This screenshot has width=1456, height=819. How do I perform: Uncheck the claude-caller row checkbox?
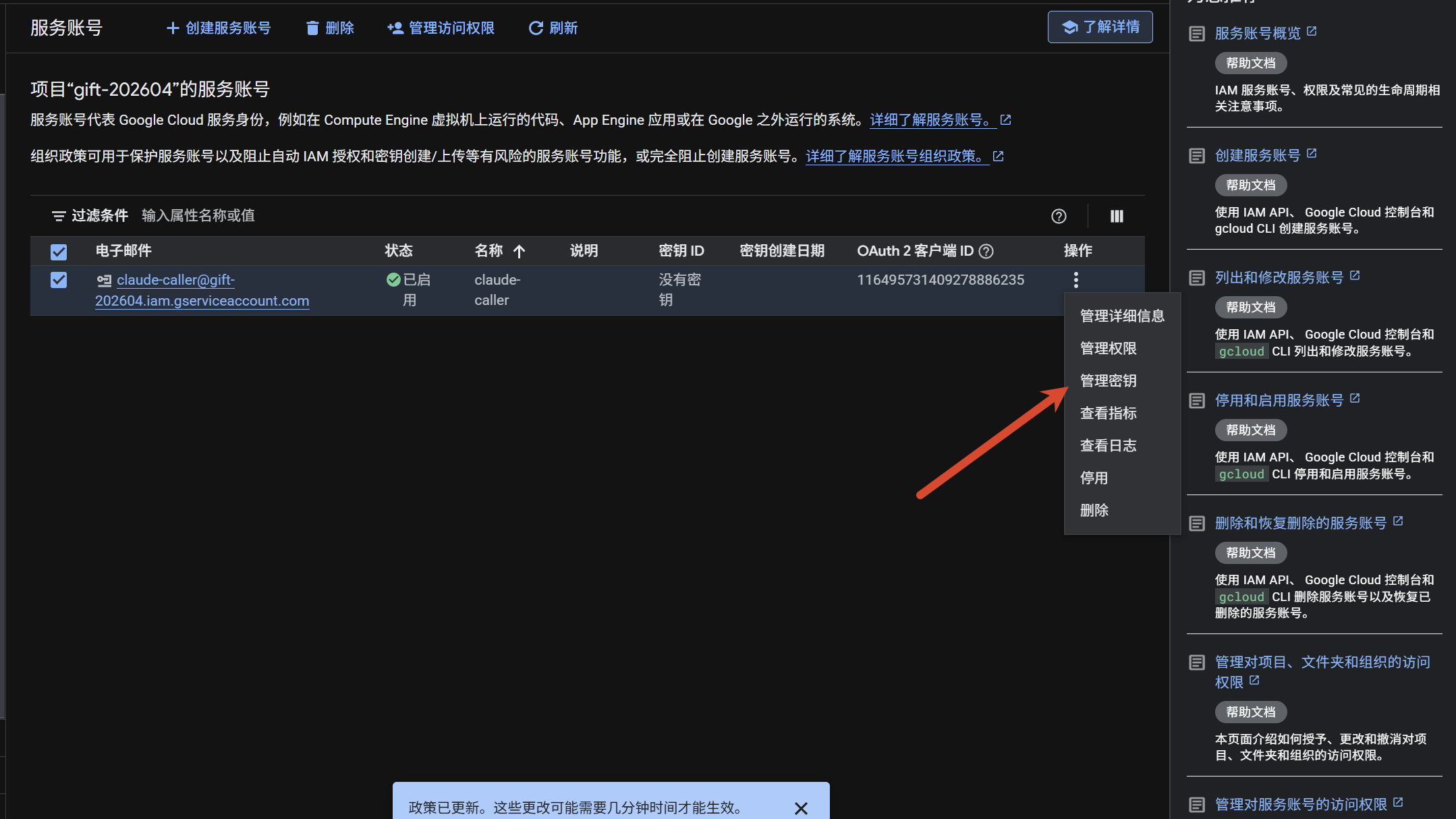tap(59, 280)
